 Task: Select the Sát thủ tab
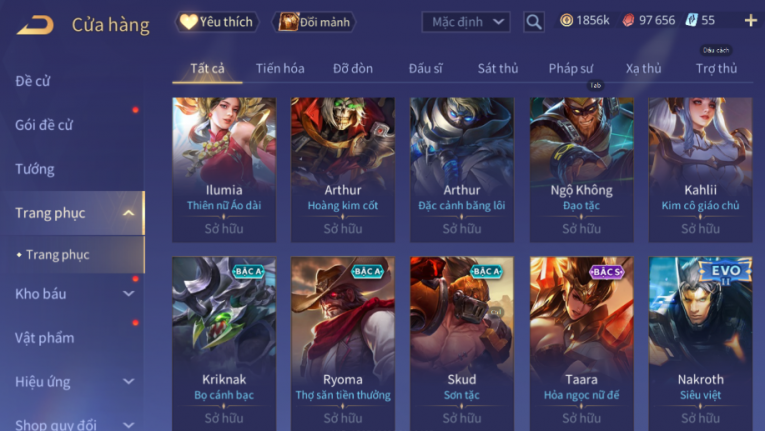pyautogui.click(x=498, y=68)
